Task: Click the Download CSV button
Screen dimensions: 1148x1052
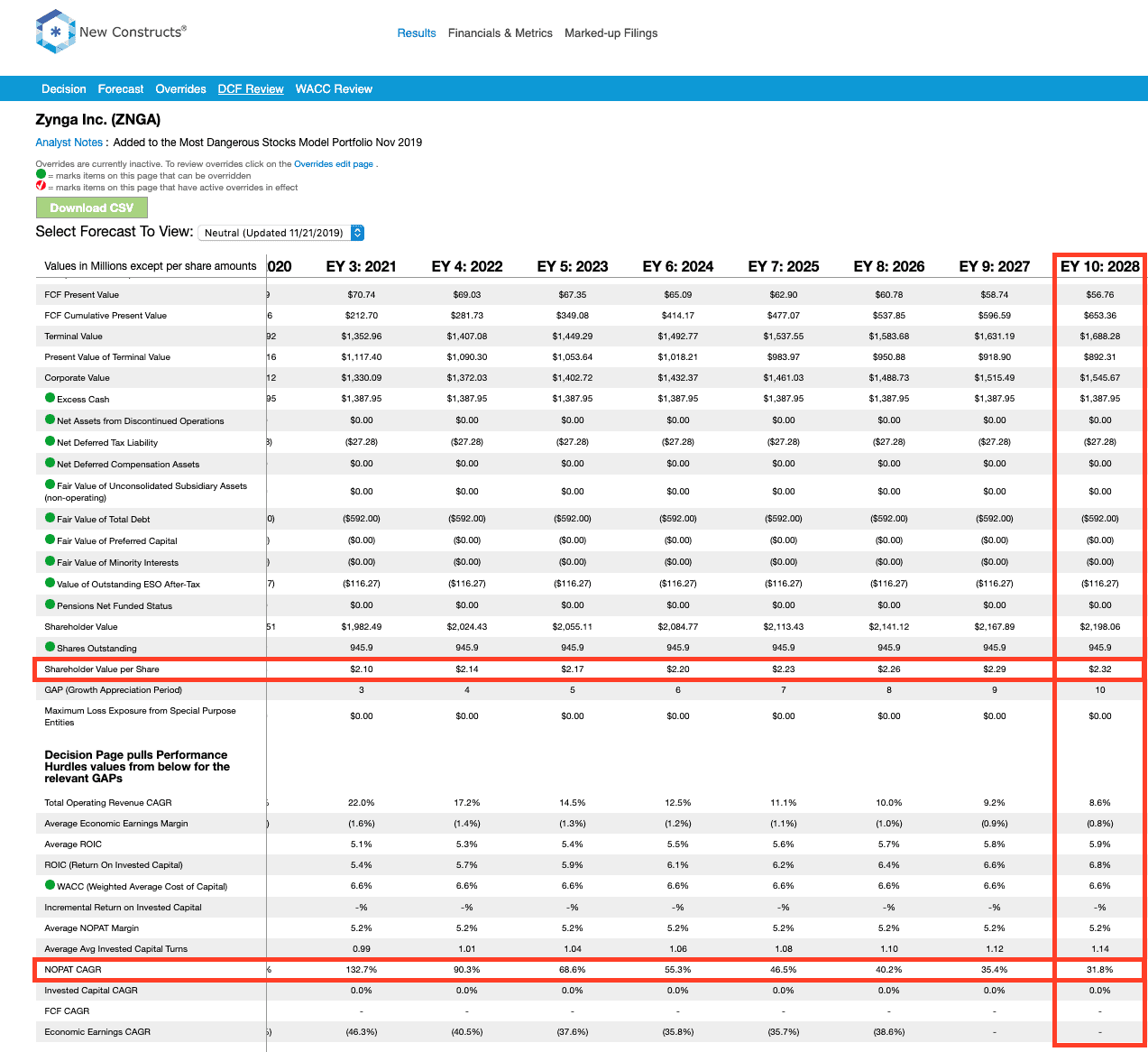Action: [91, 208]
